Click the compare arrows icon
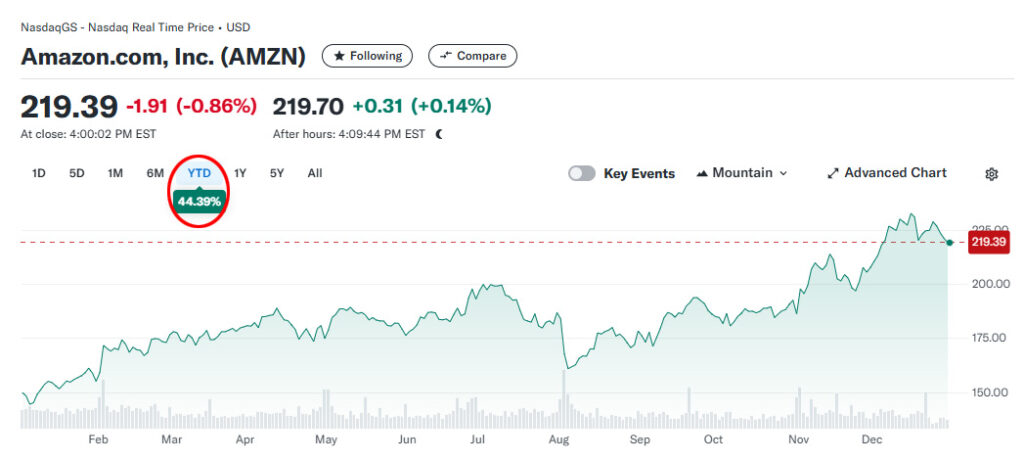The image size is (1024, 461). click(x=446, y=56)
